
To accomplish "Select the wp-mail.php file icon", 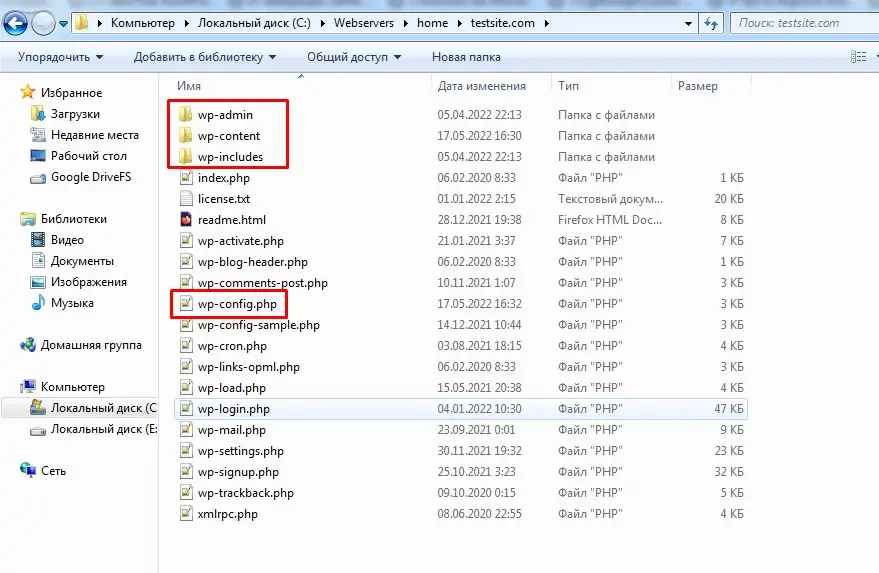I will tap(186, 430).
